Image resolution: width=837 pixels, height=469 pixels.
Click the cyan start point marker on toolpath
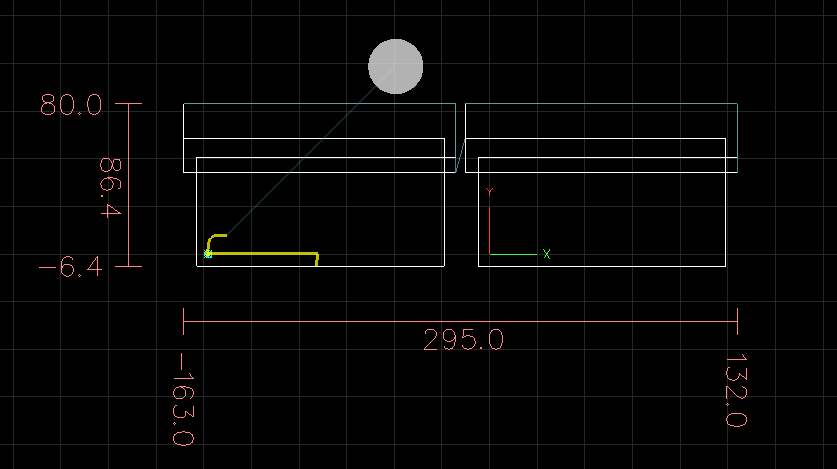[x=208, y=255]
